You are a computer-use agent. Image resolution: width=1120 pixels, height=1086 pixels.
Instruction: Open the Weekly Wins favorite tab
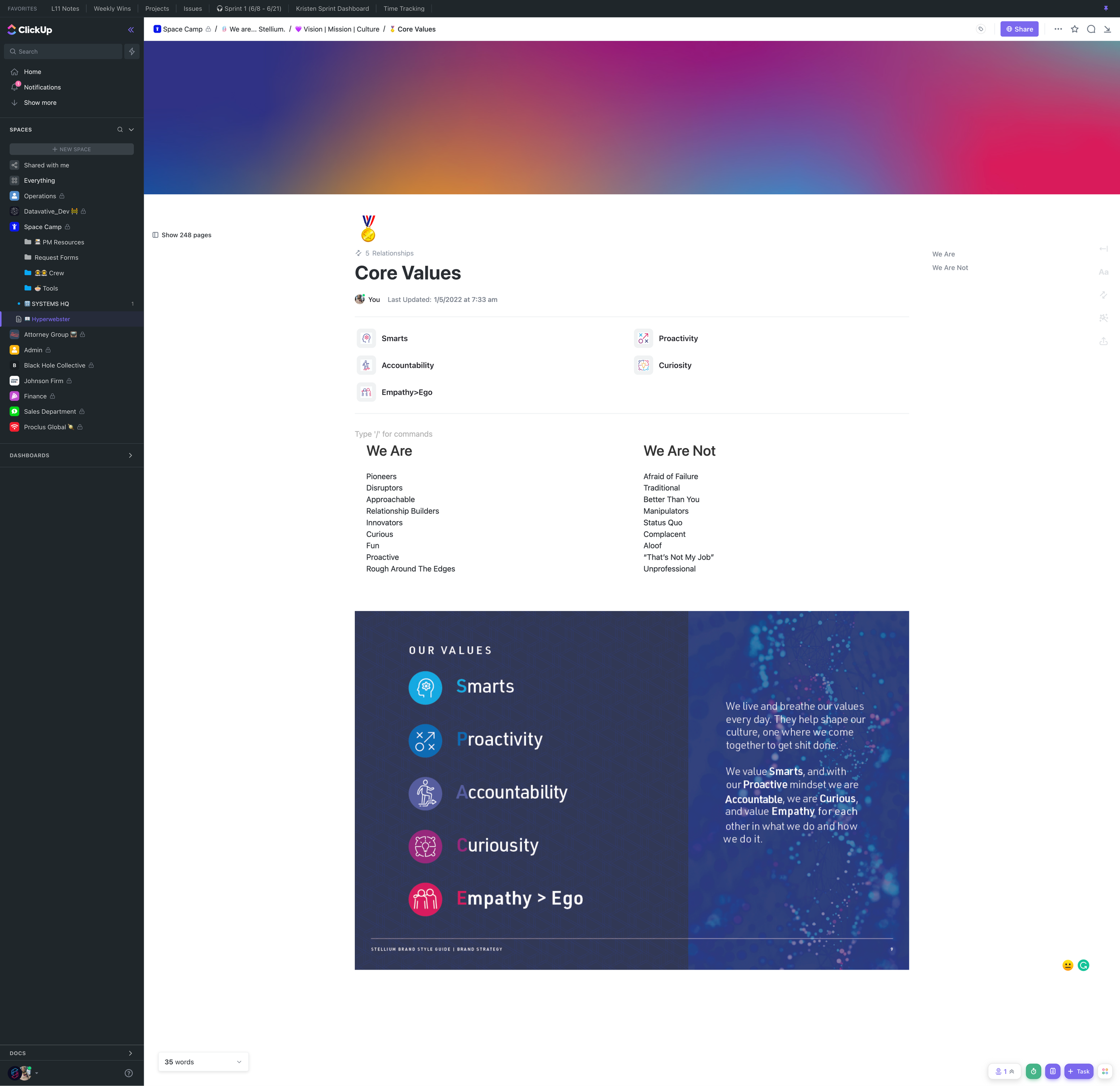[x=112, y=9]
